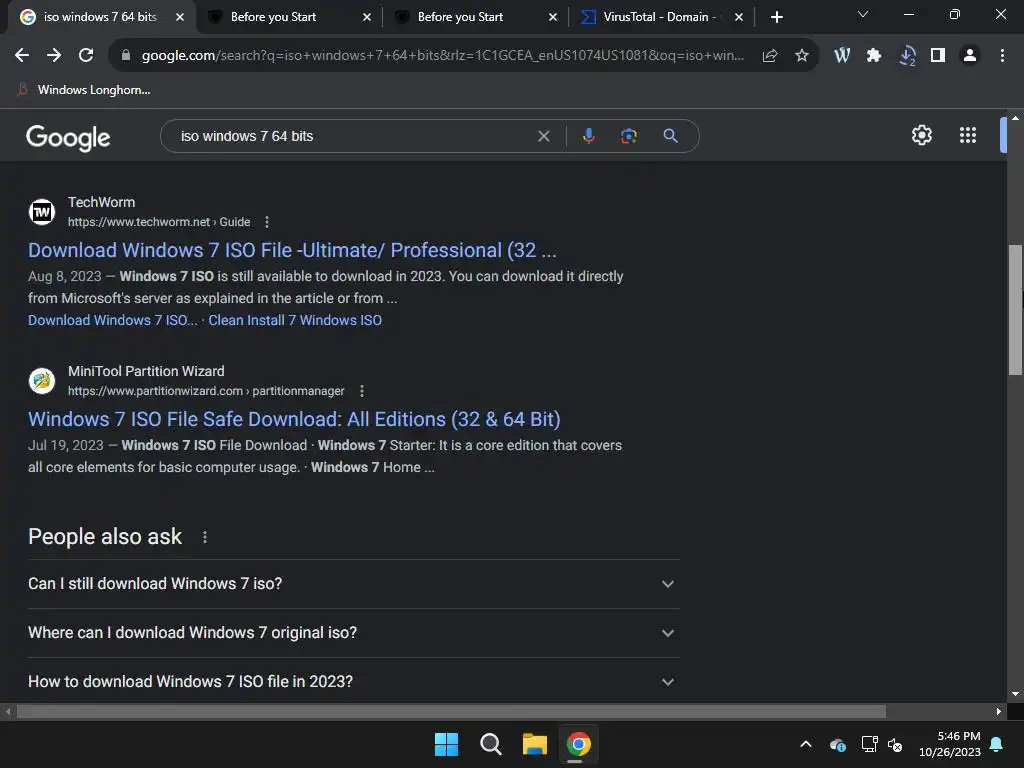This screenshot has width=1024, height=768.
Task: Click the Google logo
Action: click(68, 137)
